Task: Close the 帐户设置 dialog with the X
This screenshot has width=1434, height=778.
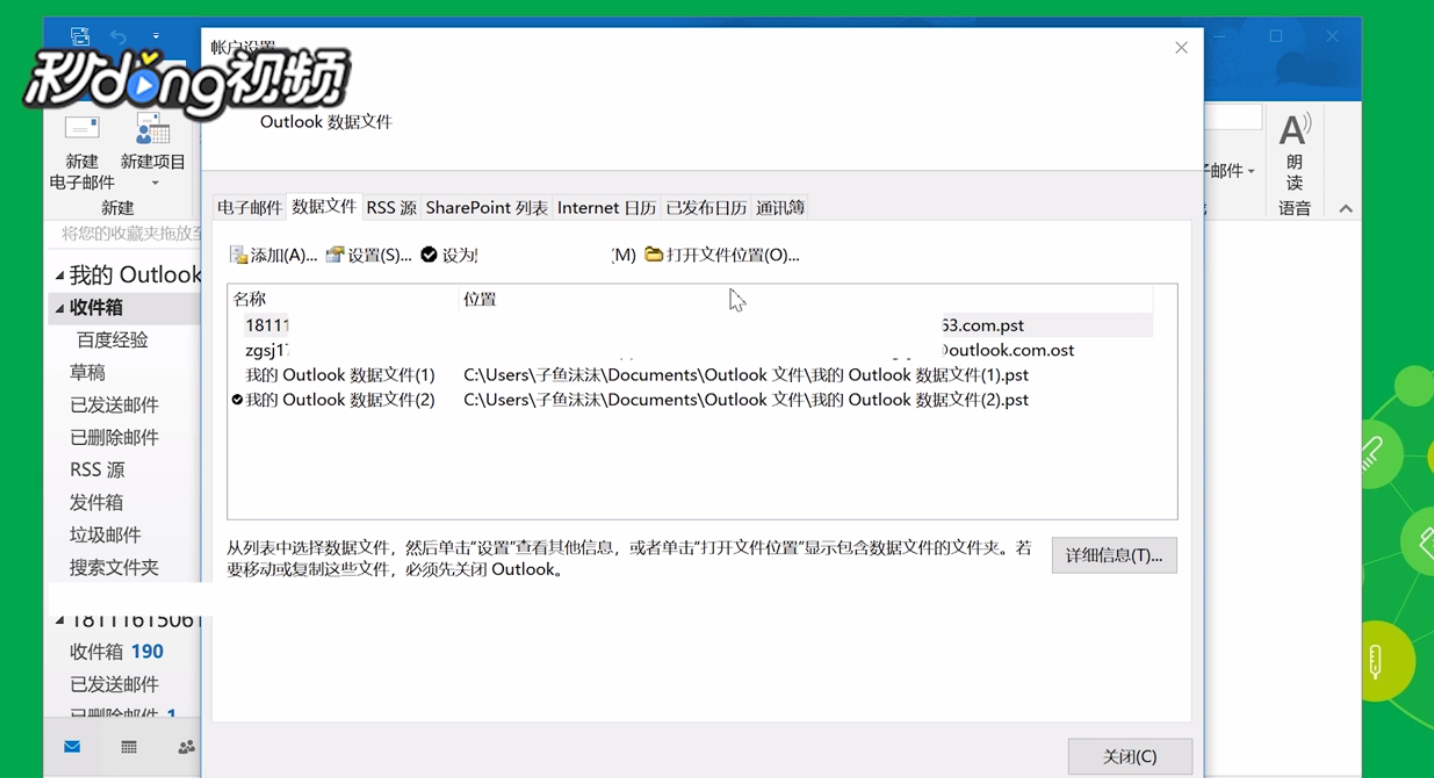Action: [x=1181, y=48]
